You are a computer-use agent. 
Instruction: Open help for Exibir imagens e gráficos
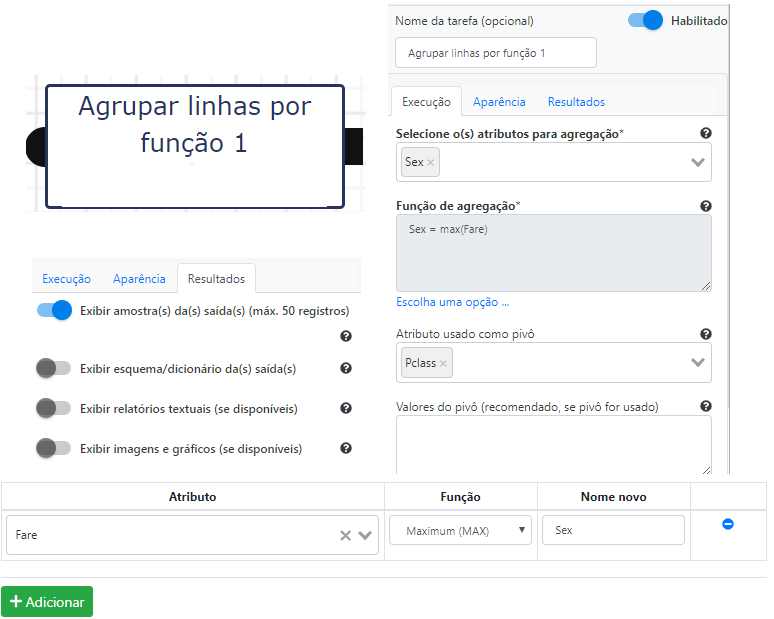tap(346, 448)
